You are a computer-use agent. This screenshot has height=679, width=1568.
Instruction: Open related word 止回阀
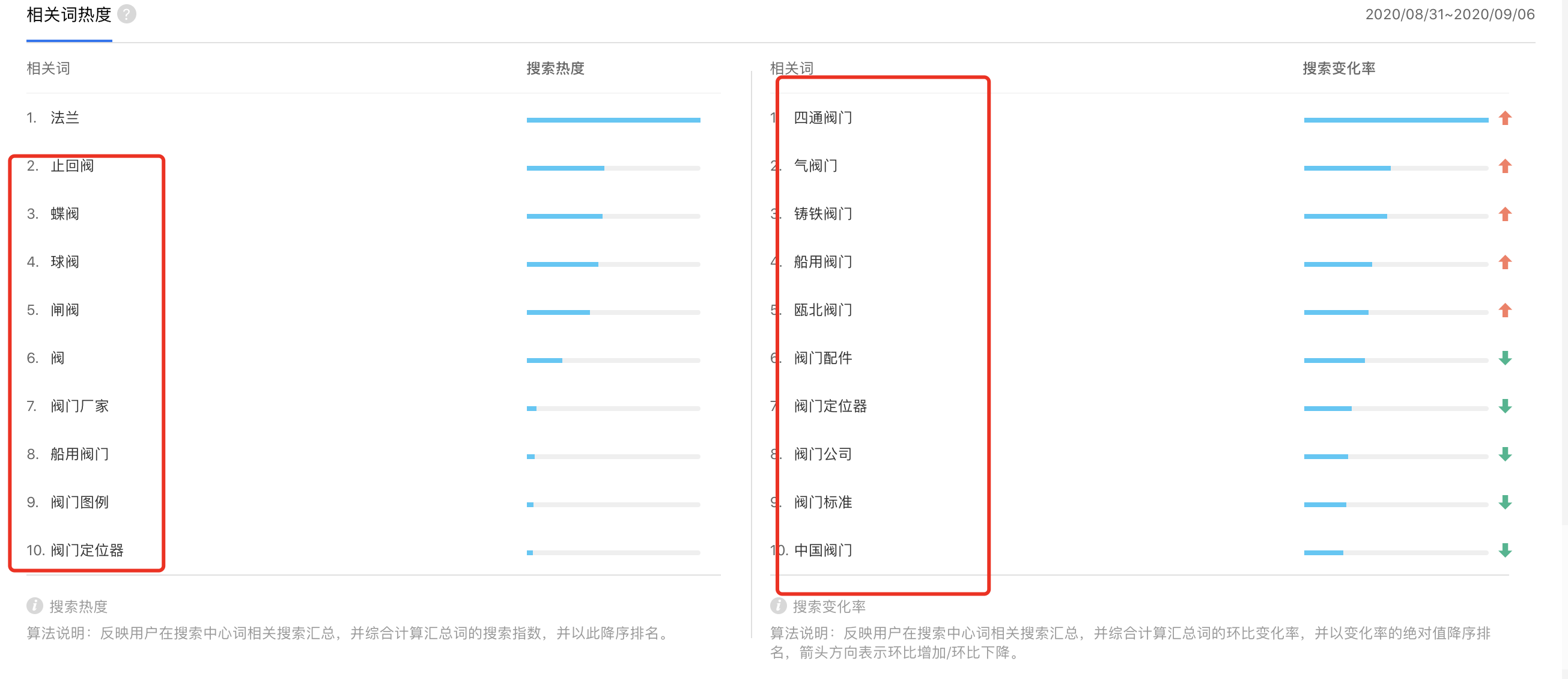tap(73, 166)
